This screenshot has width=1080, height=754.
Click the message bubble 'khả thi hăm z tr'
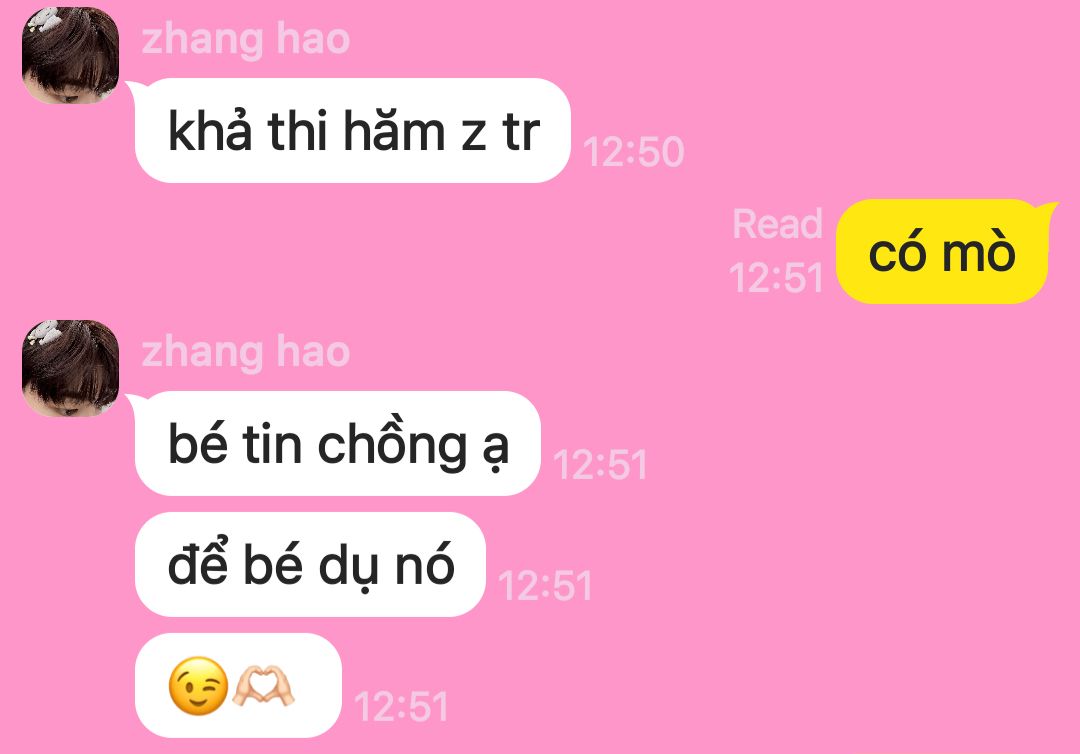pos(353,131)
